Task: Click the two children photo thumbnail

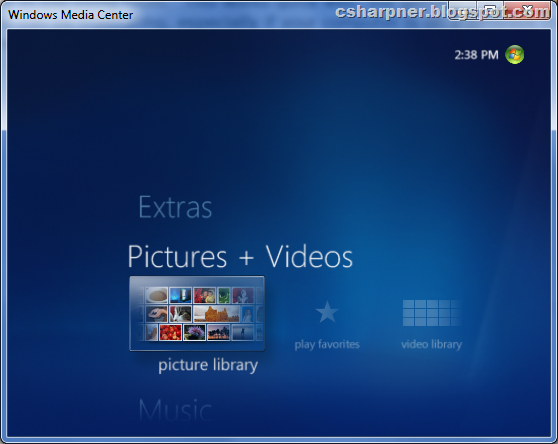Action: click(x=205, y=295)
